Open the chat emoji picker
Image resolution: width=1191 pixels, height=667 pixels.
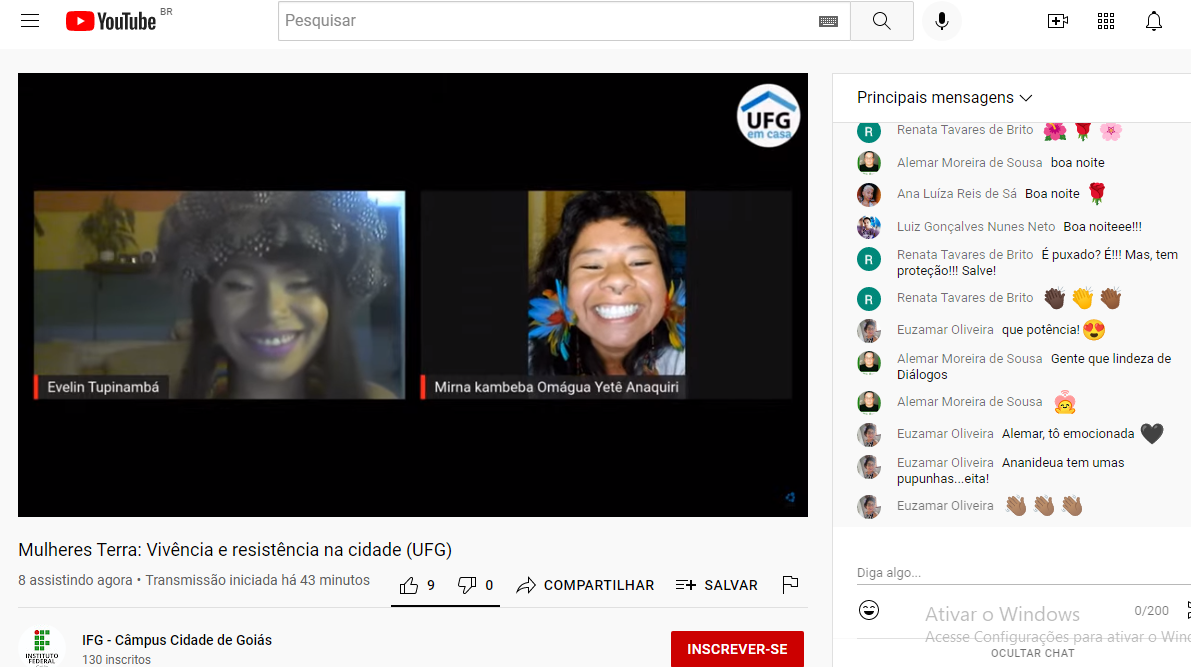pyautogui.click(x=869, y=610)
